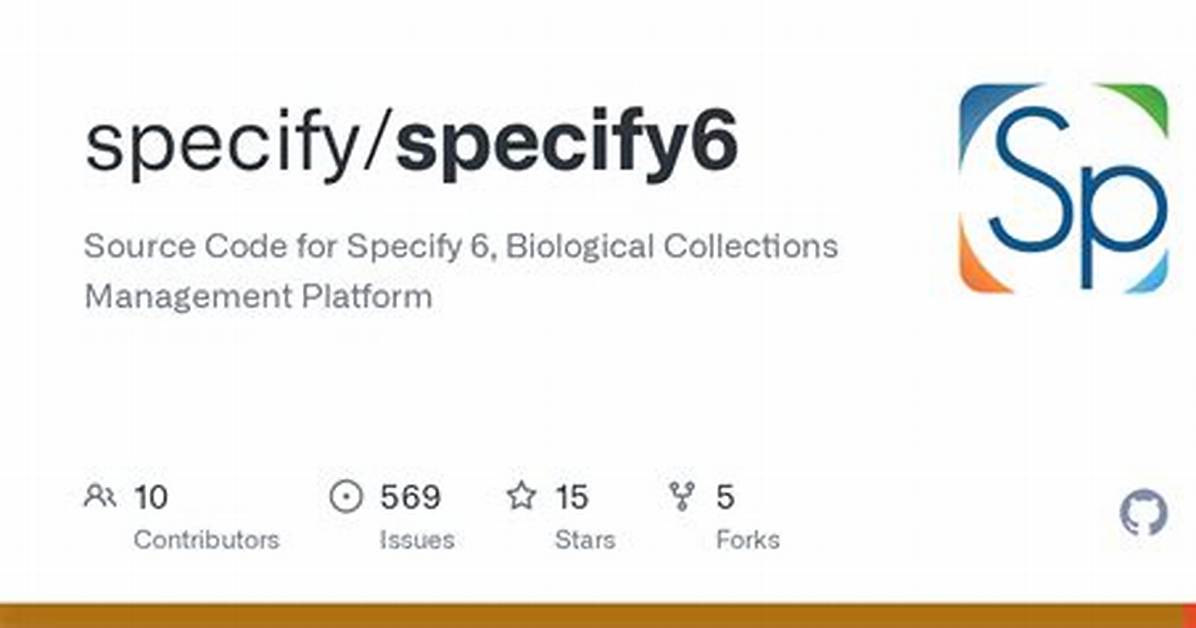The image size is (1196, 628).
Task: Click the fork count '5'
Action: pyautogui.click(x=725, y=498)
